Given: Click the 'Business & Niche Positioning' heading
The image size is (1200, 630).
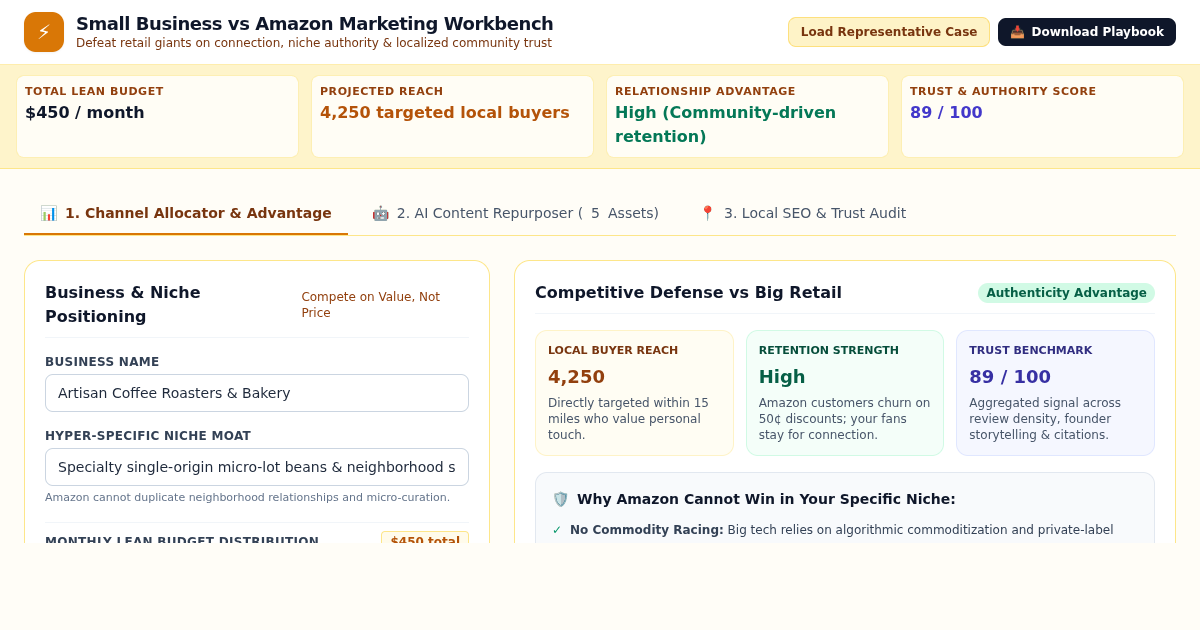Looking at the screenshot, I should (123, 304).
